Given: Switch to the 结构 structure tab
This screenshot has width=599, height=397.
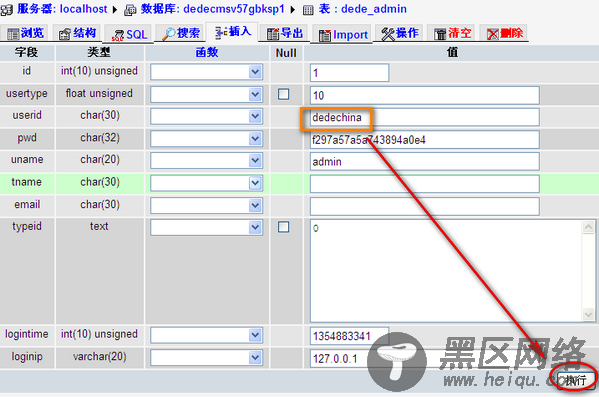Looking at the screenshot, I should point(78,34).
